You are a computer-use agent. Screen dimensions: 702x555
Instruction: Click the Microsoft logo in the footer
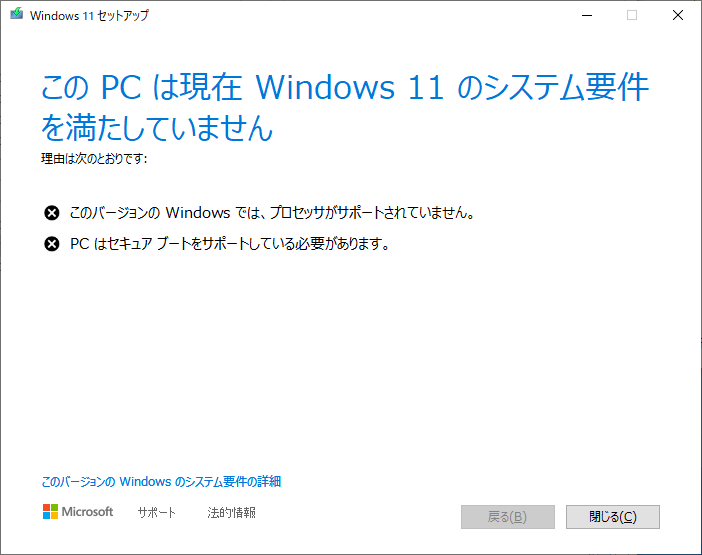click(x=51, y=512)
